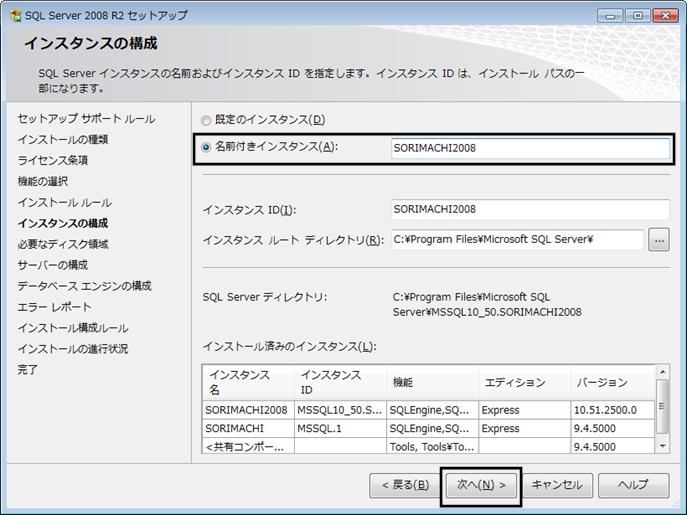Click the 次へ(N) > button
Screen dimensions: 687x515
[481, 485]
